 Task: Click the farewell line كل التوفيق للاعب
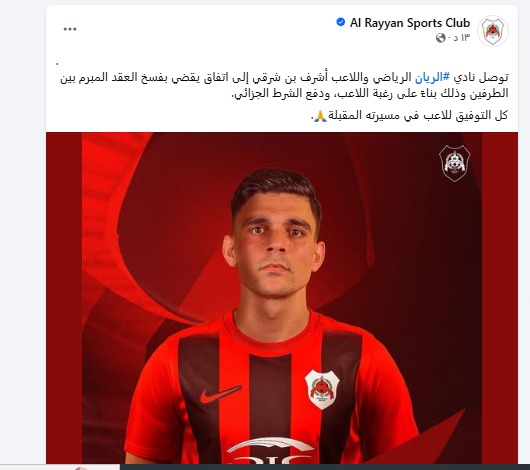pyautogui.click(x=409, y=116)
